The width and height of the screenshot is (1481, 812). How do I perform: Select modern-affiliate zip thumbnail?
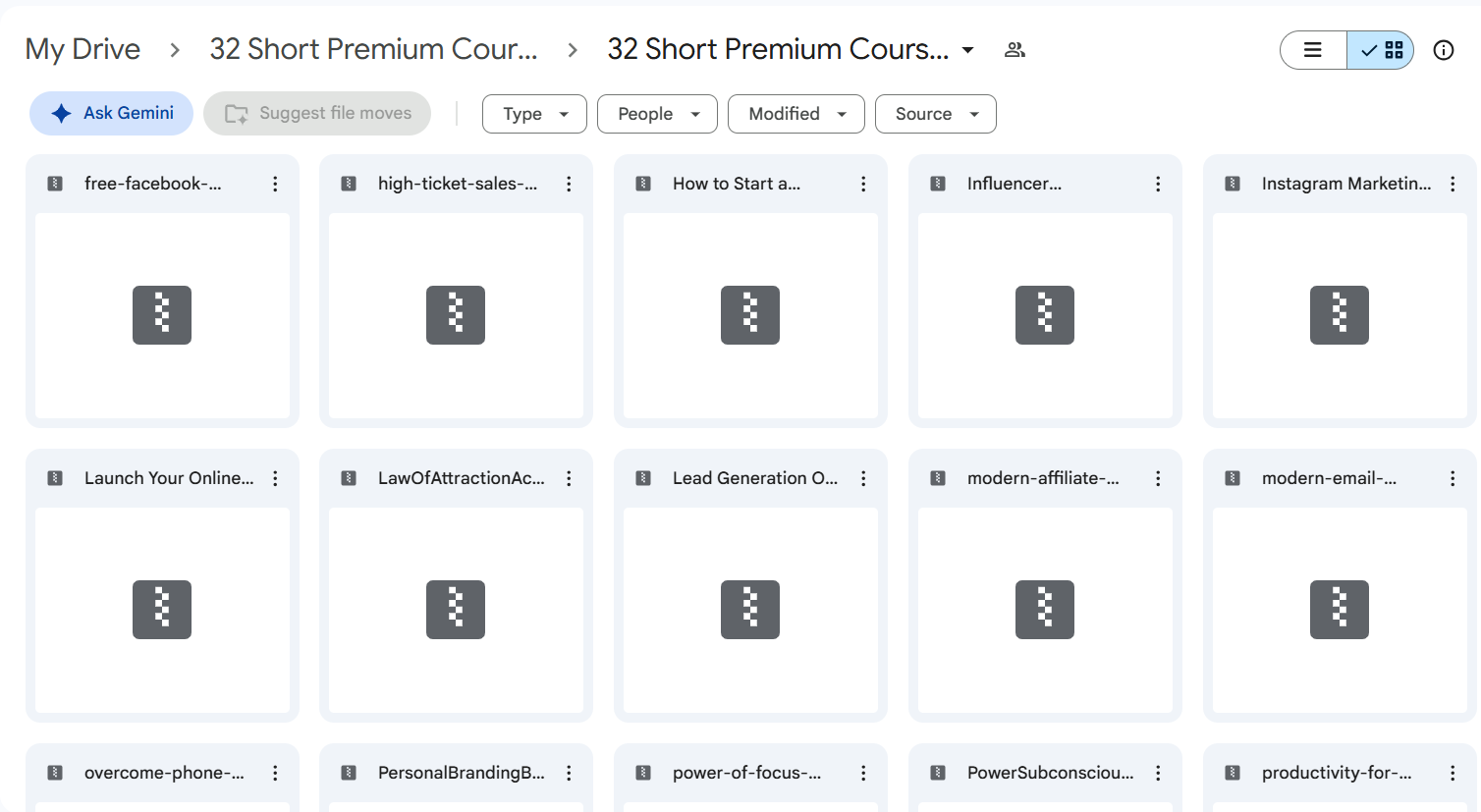[x=1045, y=610]
